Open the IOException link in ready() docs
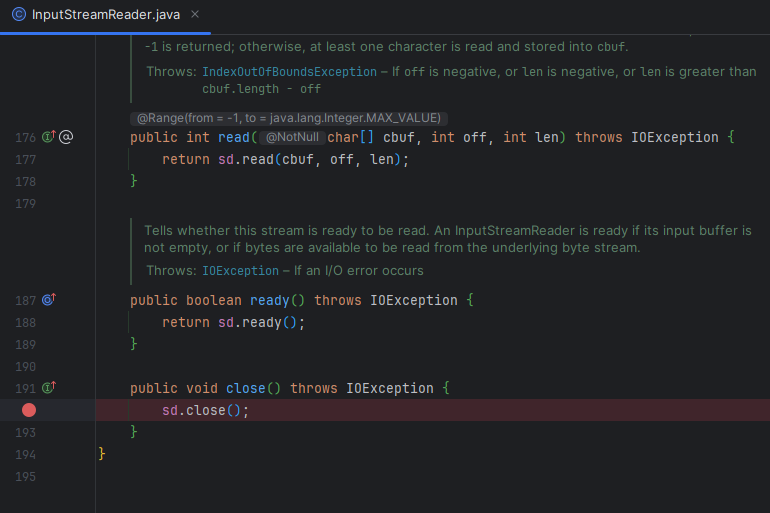Viewport: 770px width, 513px height. click(240, 270)
